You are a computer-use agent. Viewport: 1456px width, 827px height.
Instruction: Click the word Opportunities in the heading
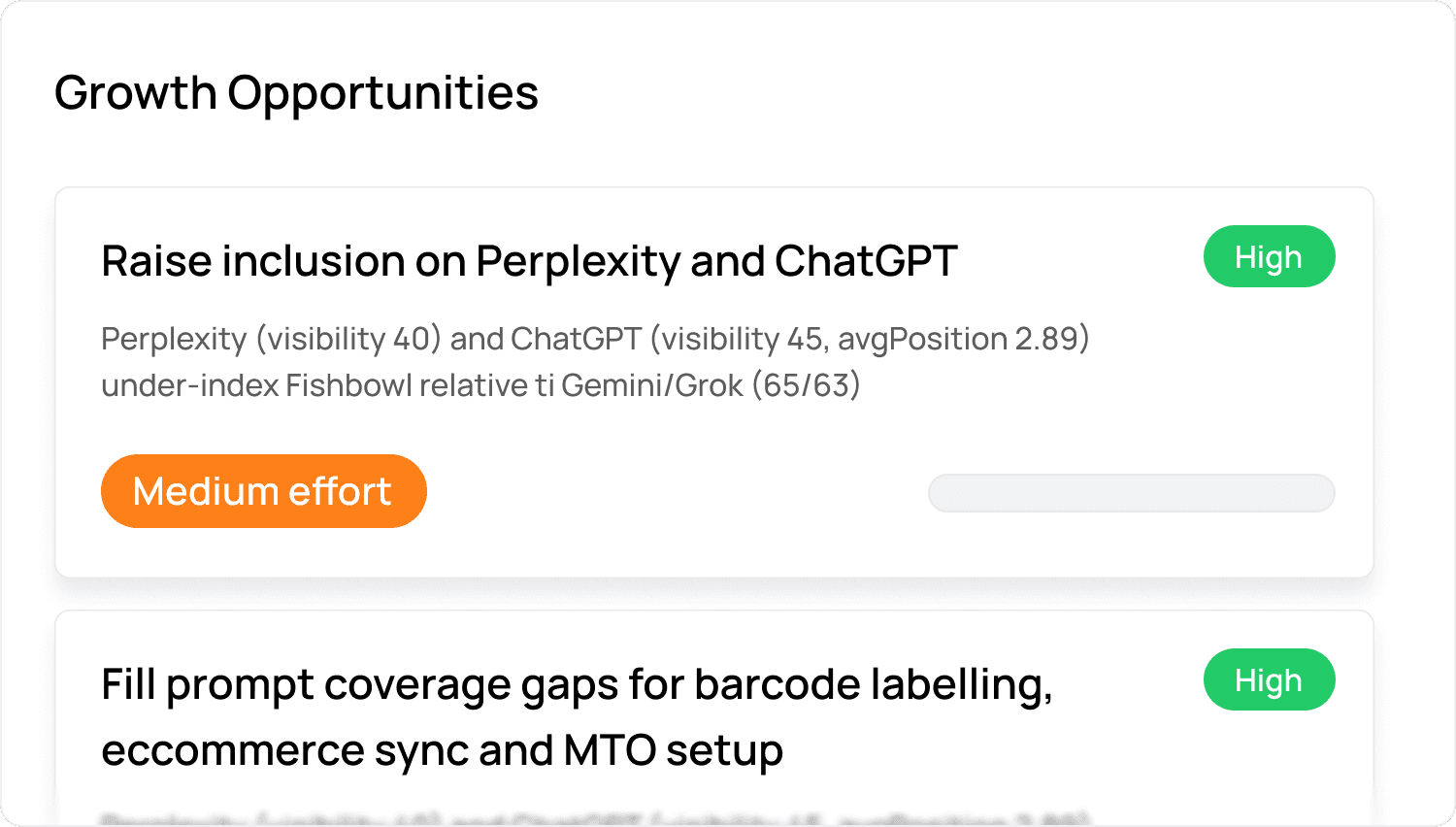382,93
